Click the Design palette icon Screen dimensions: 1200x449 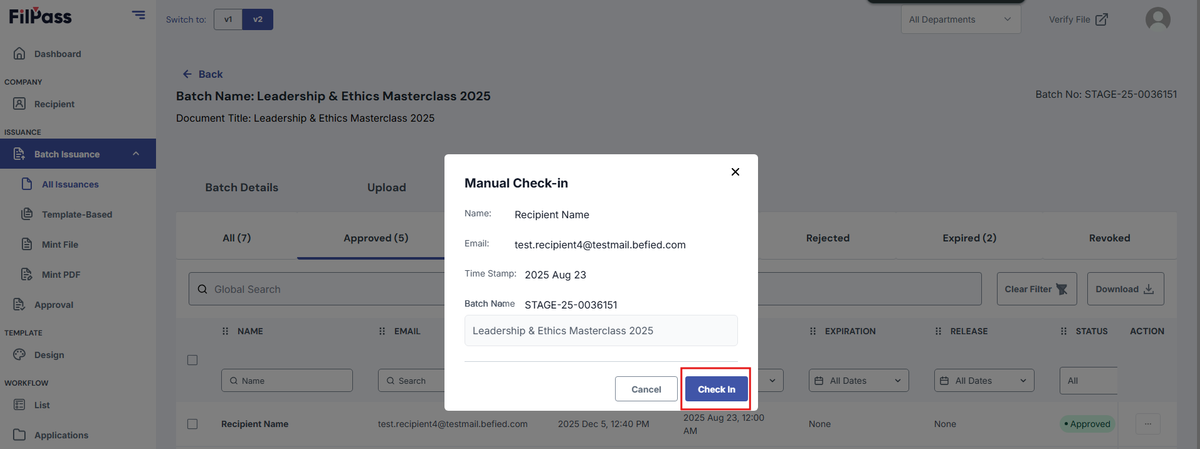point(19,355)
